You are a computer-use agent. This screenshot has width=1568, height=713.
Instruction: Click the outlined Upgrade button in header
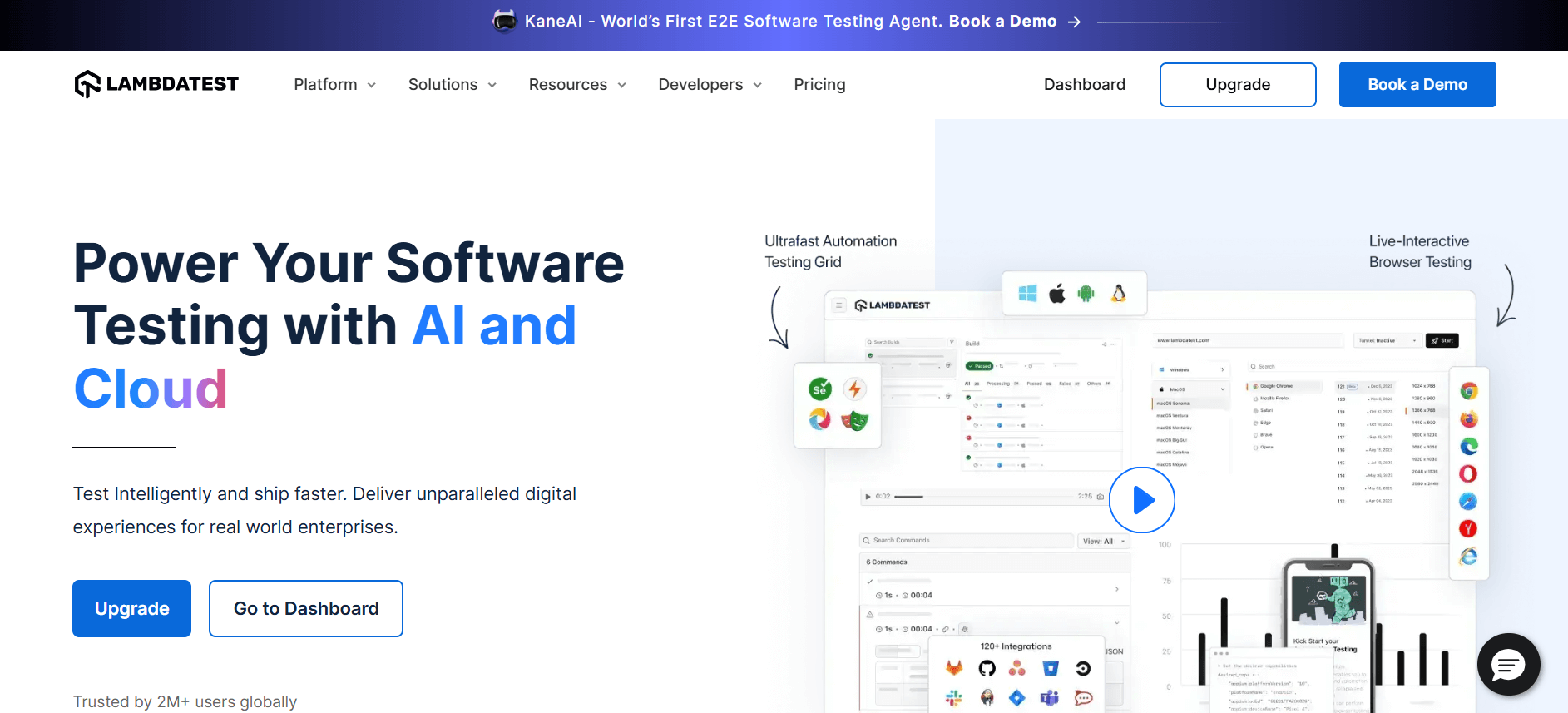click(1238, 85)
